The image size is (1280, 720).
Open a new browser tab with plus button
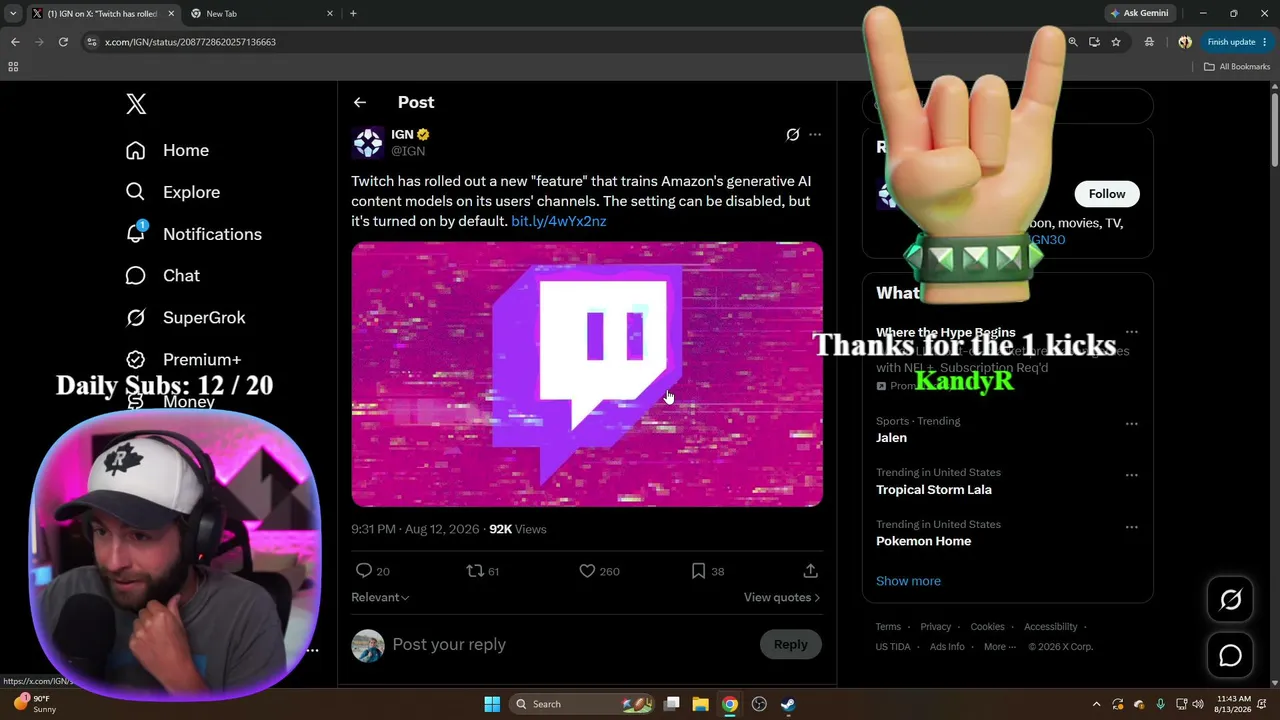tap(353, 13)
